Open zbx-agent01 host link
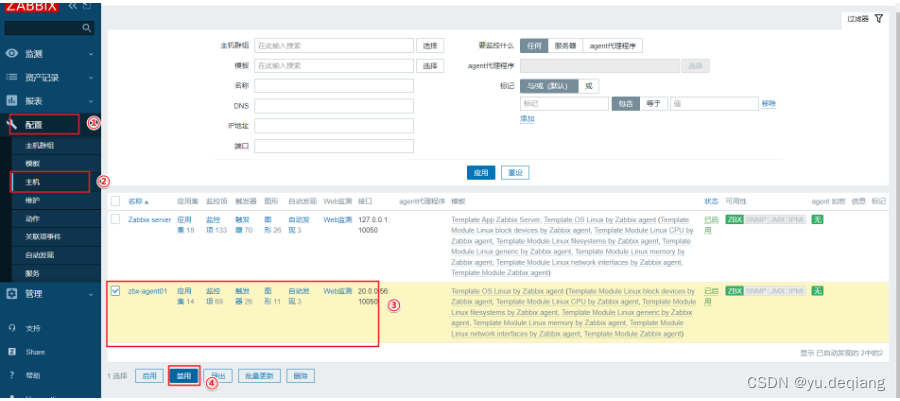The width and height of the screenshot is (900, 401). [x=148, y=291]
